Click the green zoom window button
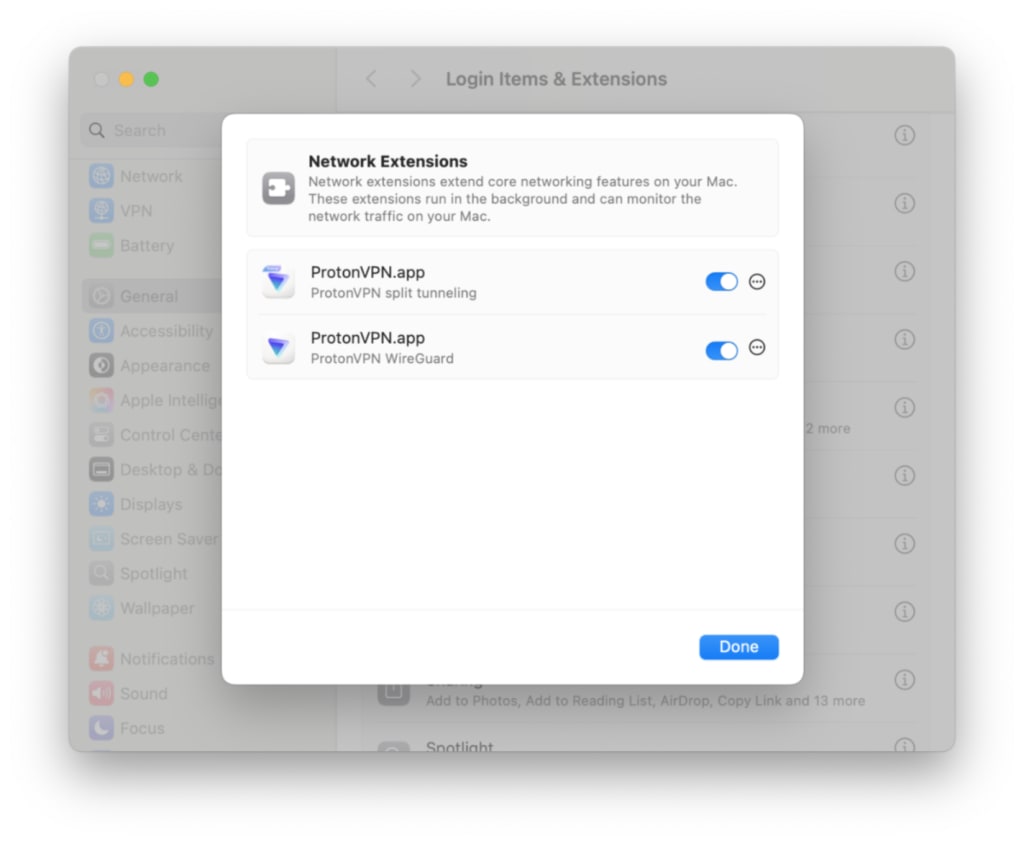 click(151, 79)
